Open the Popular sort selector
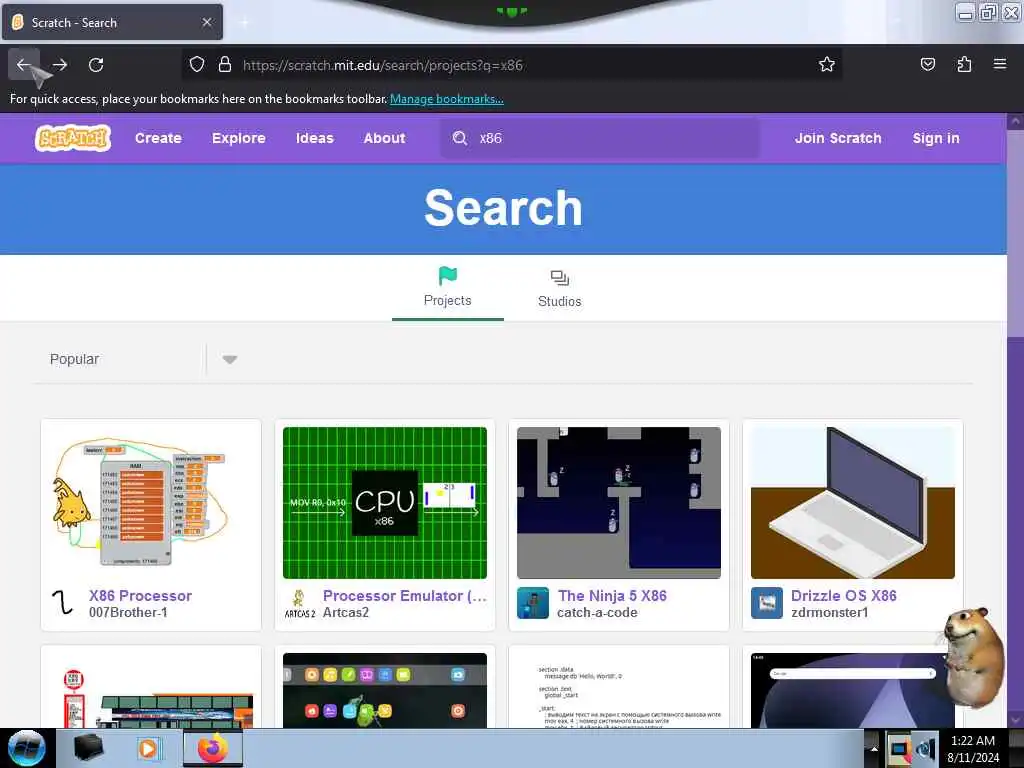Screen dimensions: 1024x768 (x=142, y=359)
